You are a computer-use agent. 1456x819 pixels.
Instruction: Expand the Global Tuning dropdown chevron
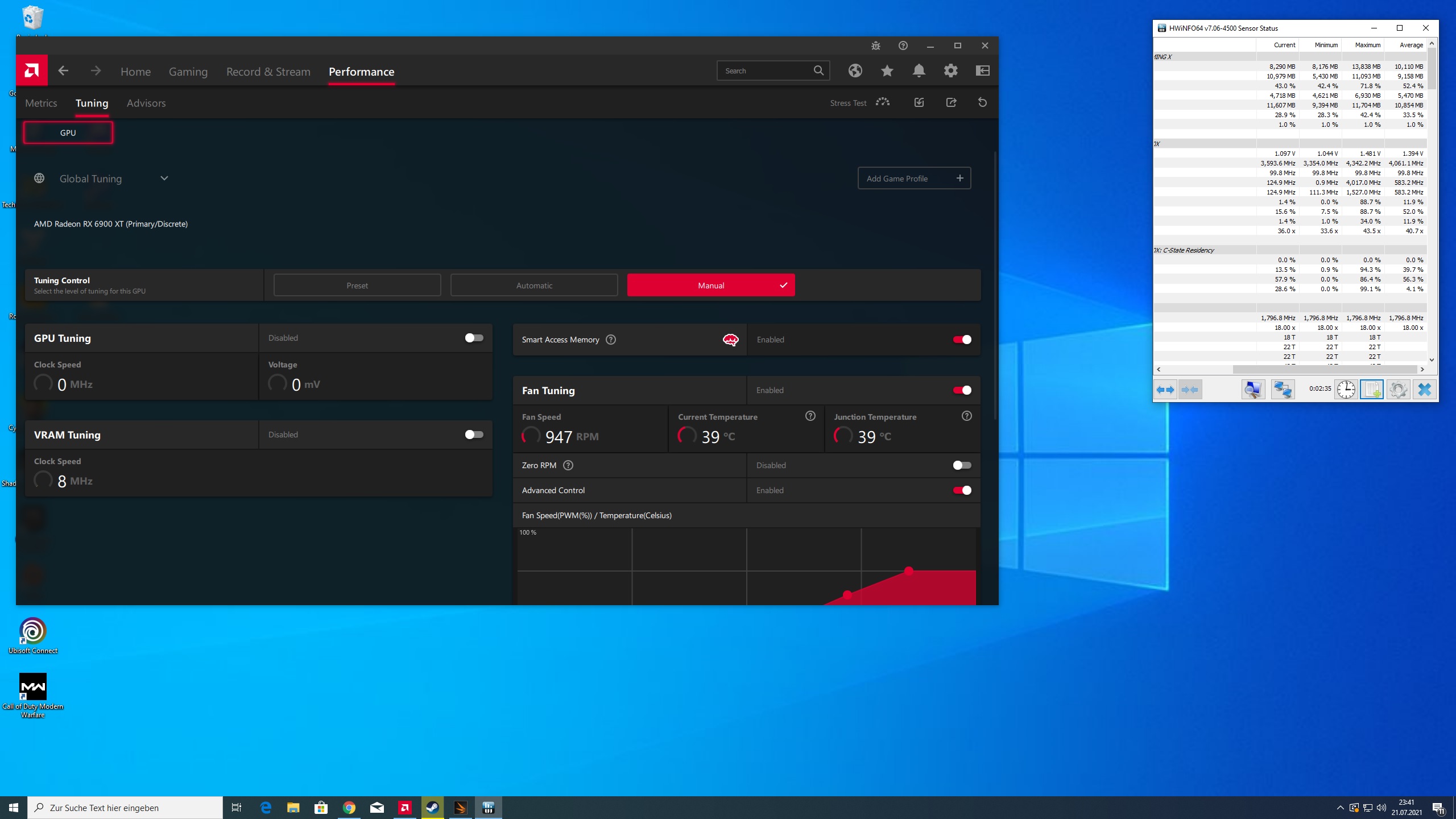164,179
